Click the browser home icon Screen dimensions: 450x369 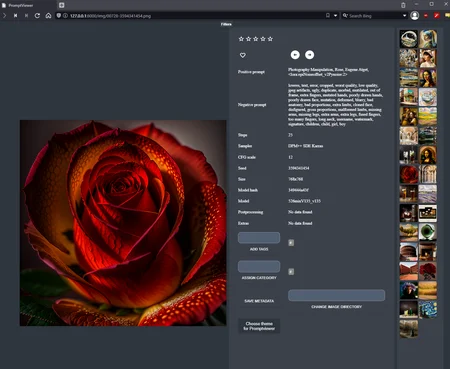click(x=48, y=16)
